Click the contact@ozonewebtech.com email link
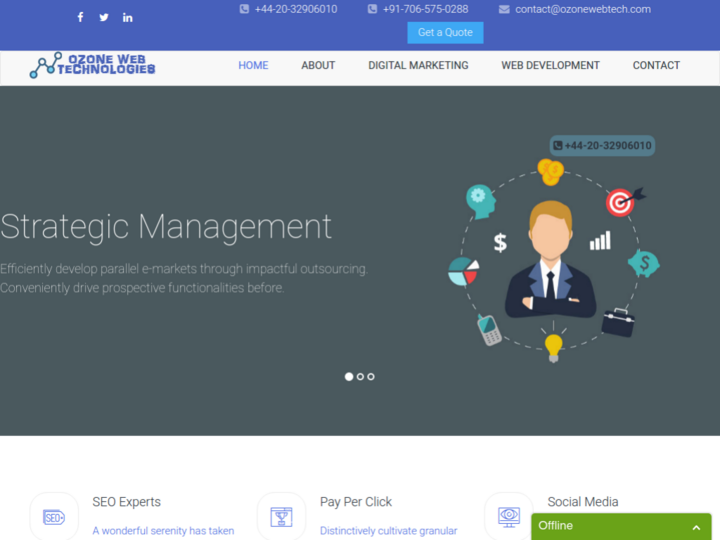The image size is (720, 540). click(x=582, y=9)
